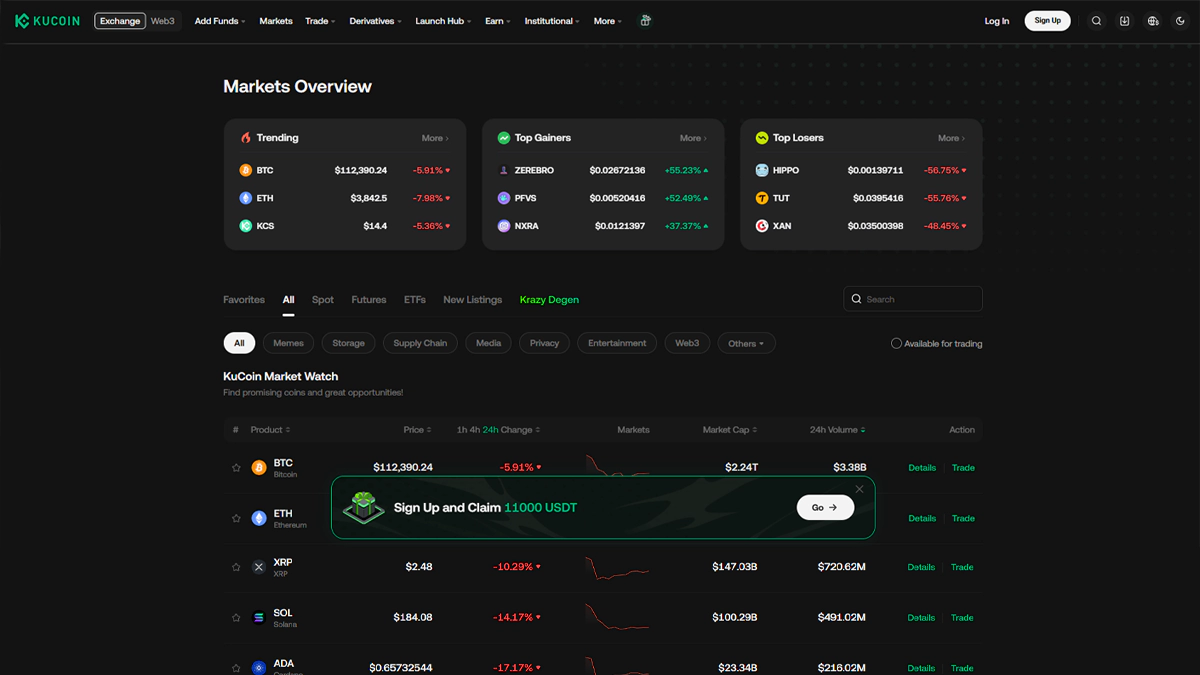Switch to the Futures tab
Screen dimensions: 1200x675
pos(368,300)
